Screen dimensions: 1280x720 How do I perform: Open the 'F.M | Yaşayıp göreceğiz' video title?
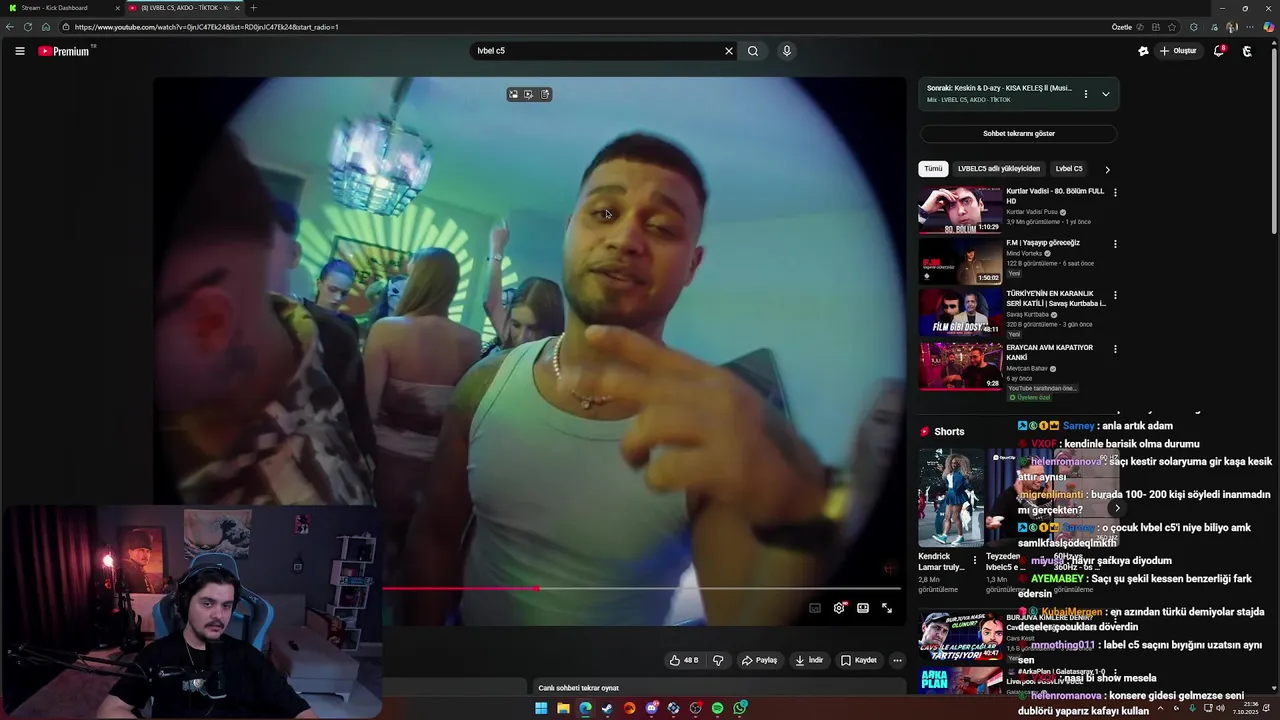pyautogui.click(x=1043, y=243)
